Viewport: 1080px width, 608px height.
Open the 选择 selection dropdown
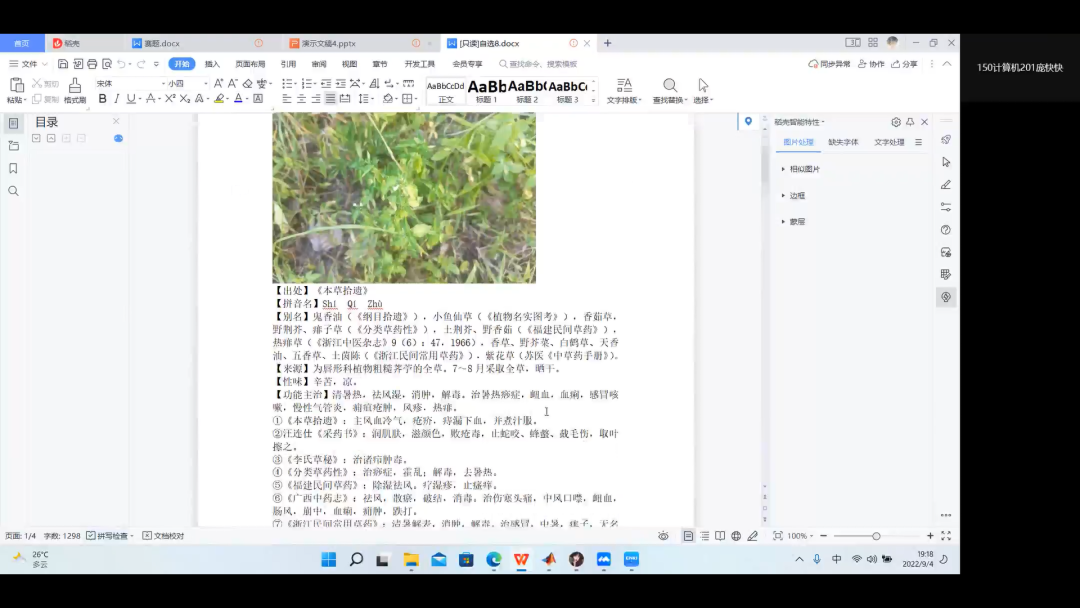coord(703,91)
